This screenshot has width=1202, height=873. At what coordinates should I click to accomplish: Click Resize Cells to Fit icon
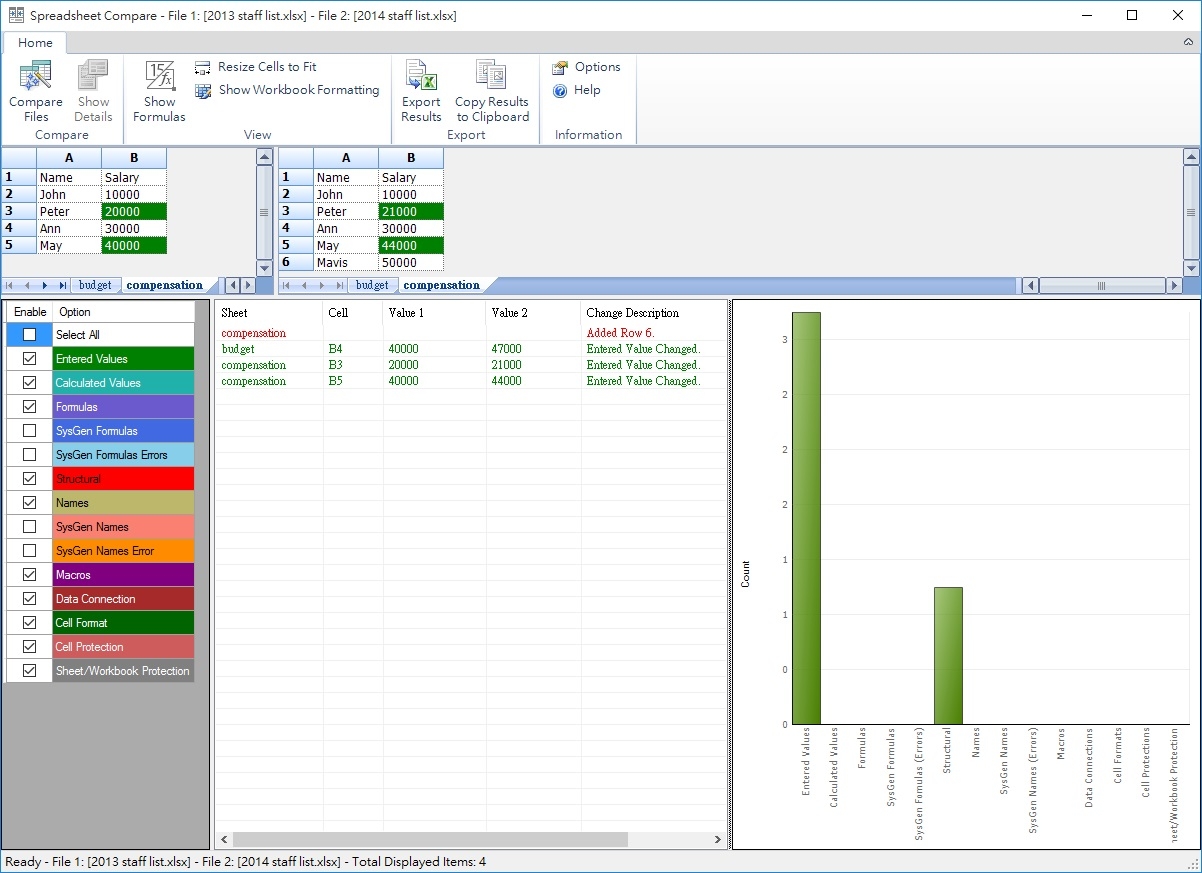203,67
